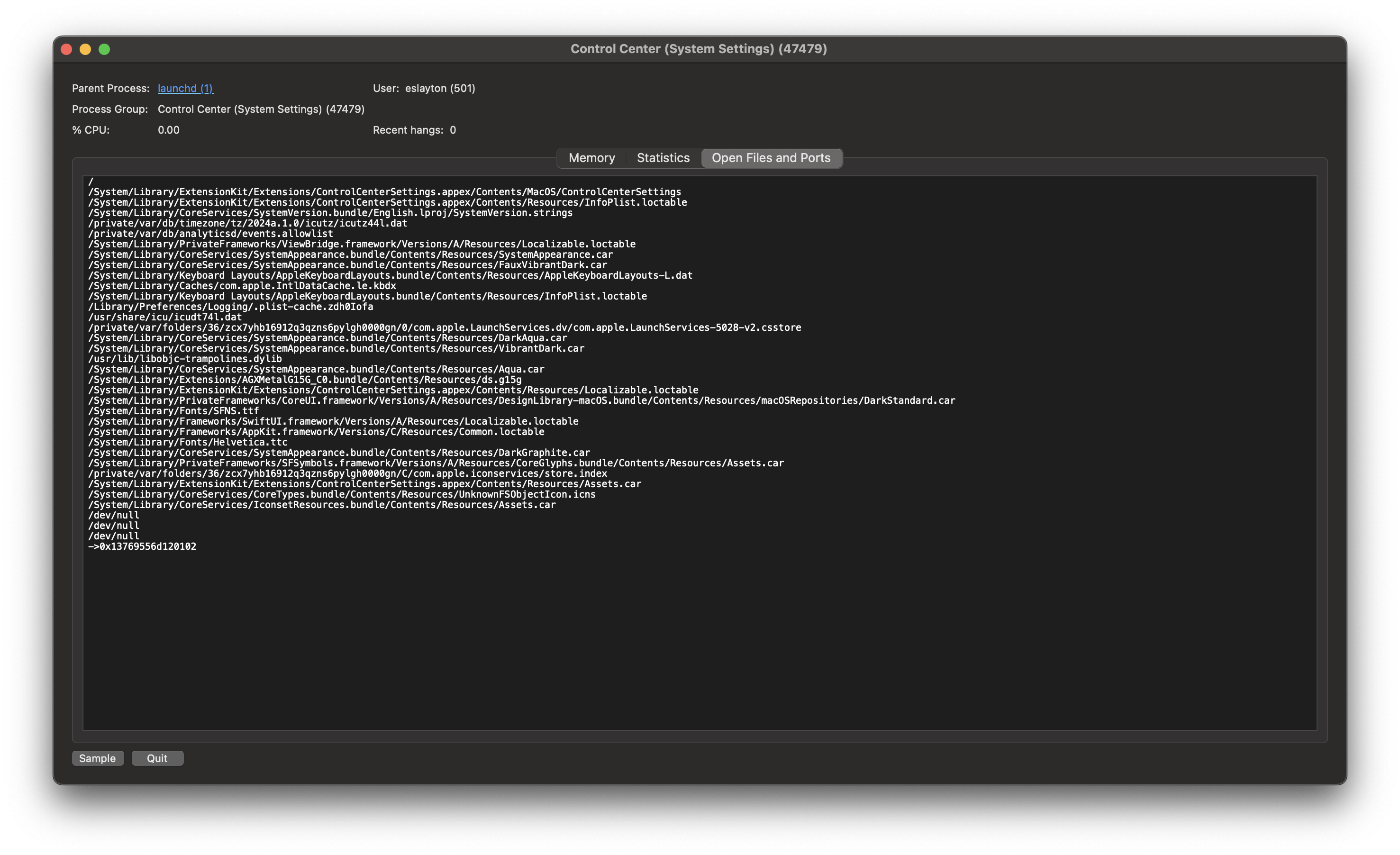
Task: Select the UnknownFSObjectIcon.icns path line
Action: pos(342,494)
